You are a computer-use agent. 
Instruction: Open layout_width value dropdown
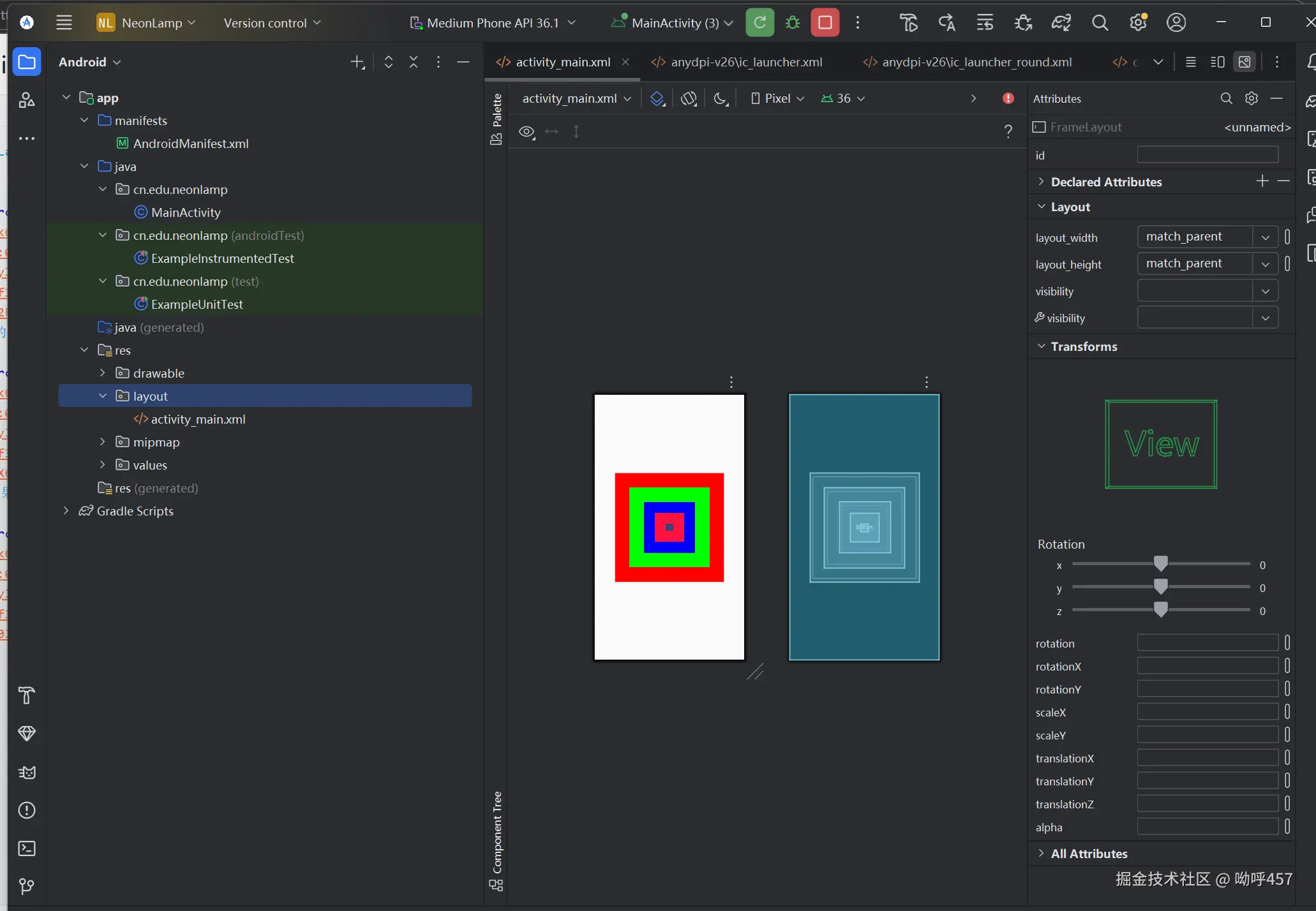tap(1265, 237)
